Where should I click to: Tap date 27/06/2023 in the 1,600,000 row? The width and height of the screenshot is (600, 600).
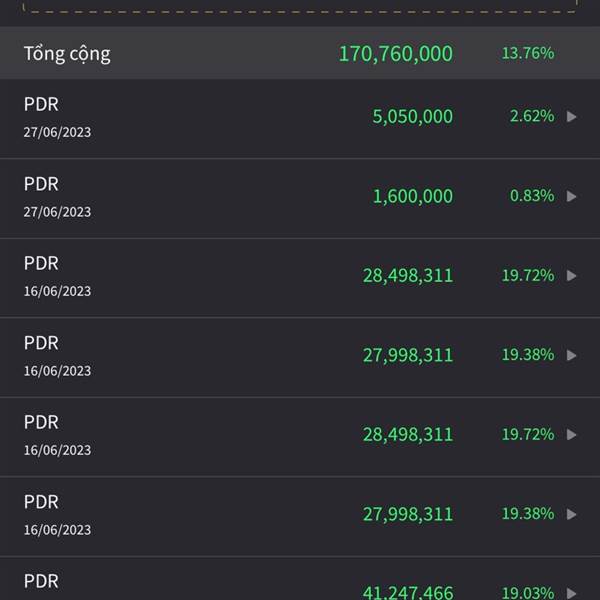[x=57, y=212]
